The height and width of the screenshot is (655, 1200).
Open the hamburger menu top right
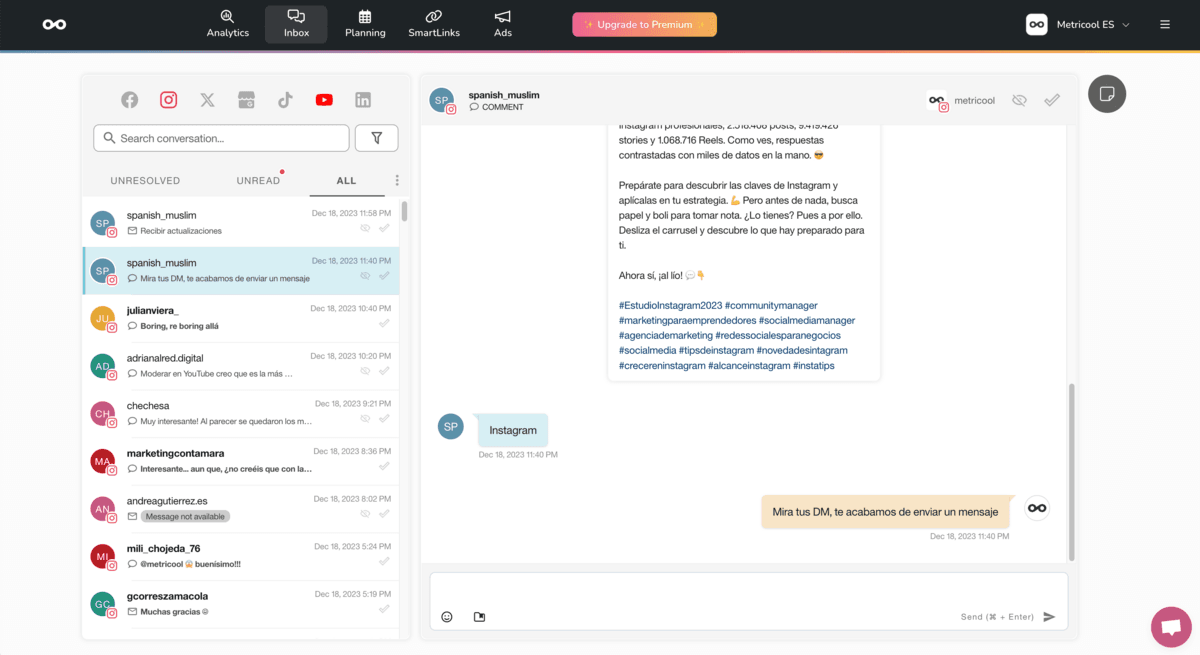tap(1164, 25)
